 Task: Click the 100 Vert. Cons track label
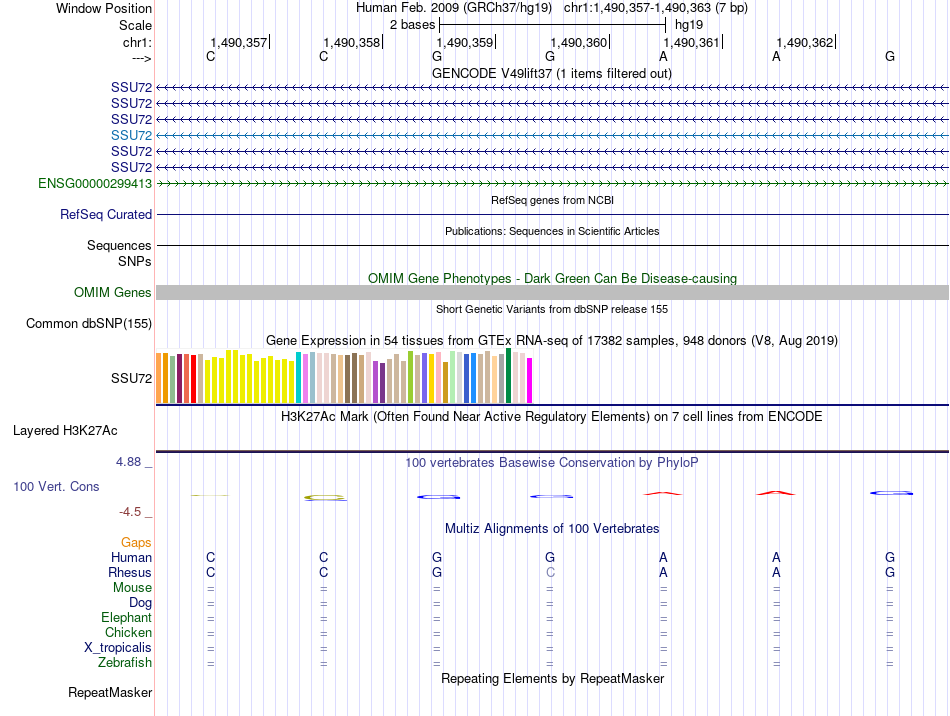pos(56,486)
